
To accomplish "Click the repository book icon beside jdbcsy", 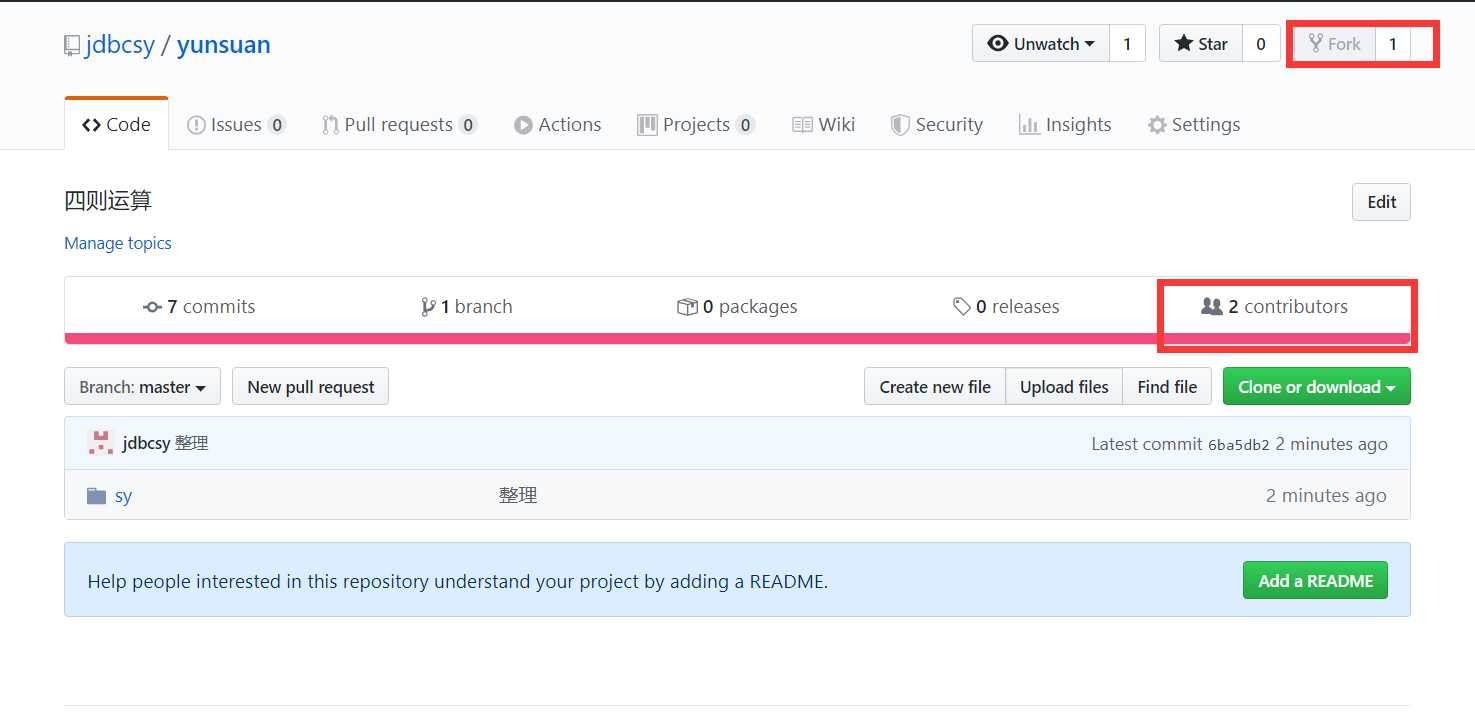I will pos(71,45).
